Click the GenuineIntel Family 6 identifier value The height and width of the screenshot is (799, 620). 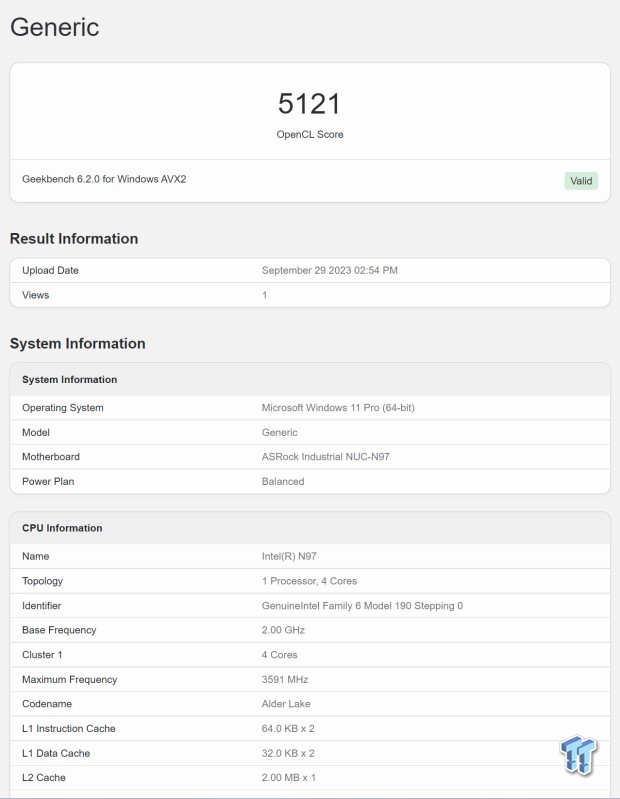362,606
